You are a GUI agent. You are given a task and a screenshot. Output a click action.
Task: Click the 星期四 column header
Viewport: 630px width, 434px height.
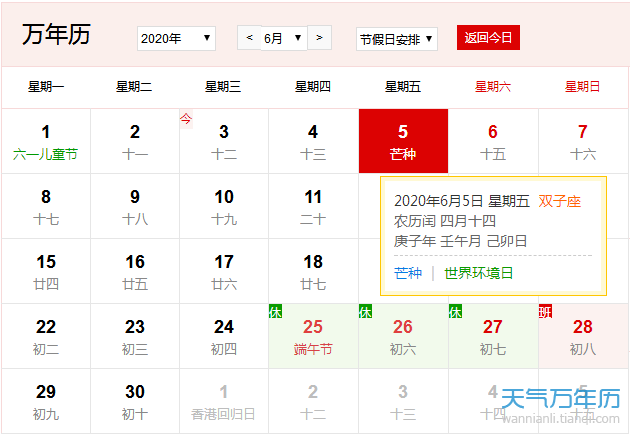tap(313, 87)
